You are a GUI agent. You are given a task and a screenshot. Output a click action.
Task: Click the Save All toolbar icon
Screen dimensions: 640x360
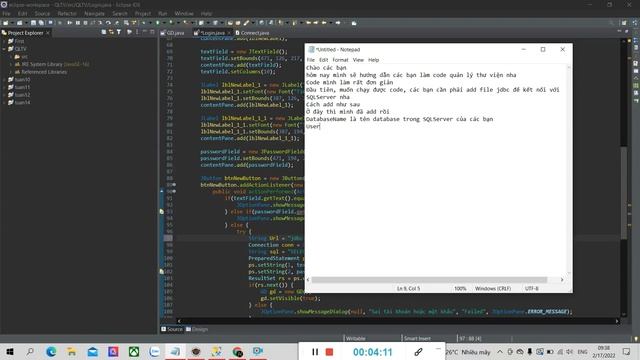click(x=41, y=23)
